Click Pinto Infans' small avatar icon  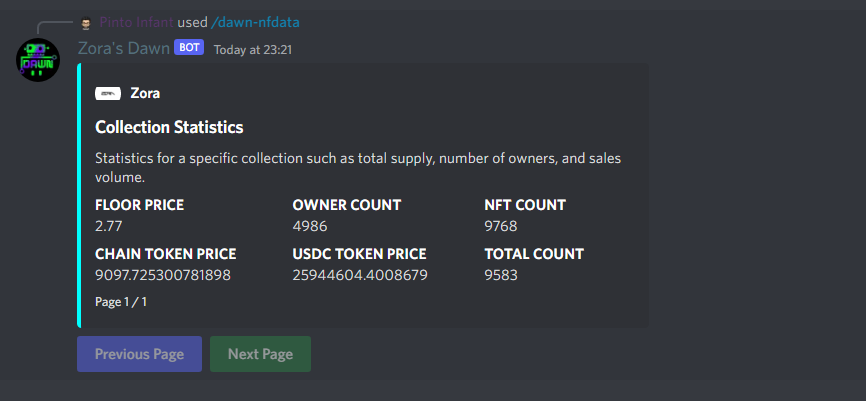(86, 22)
